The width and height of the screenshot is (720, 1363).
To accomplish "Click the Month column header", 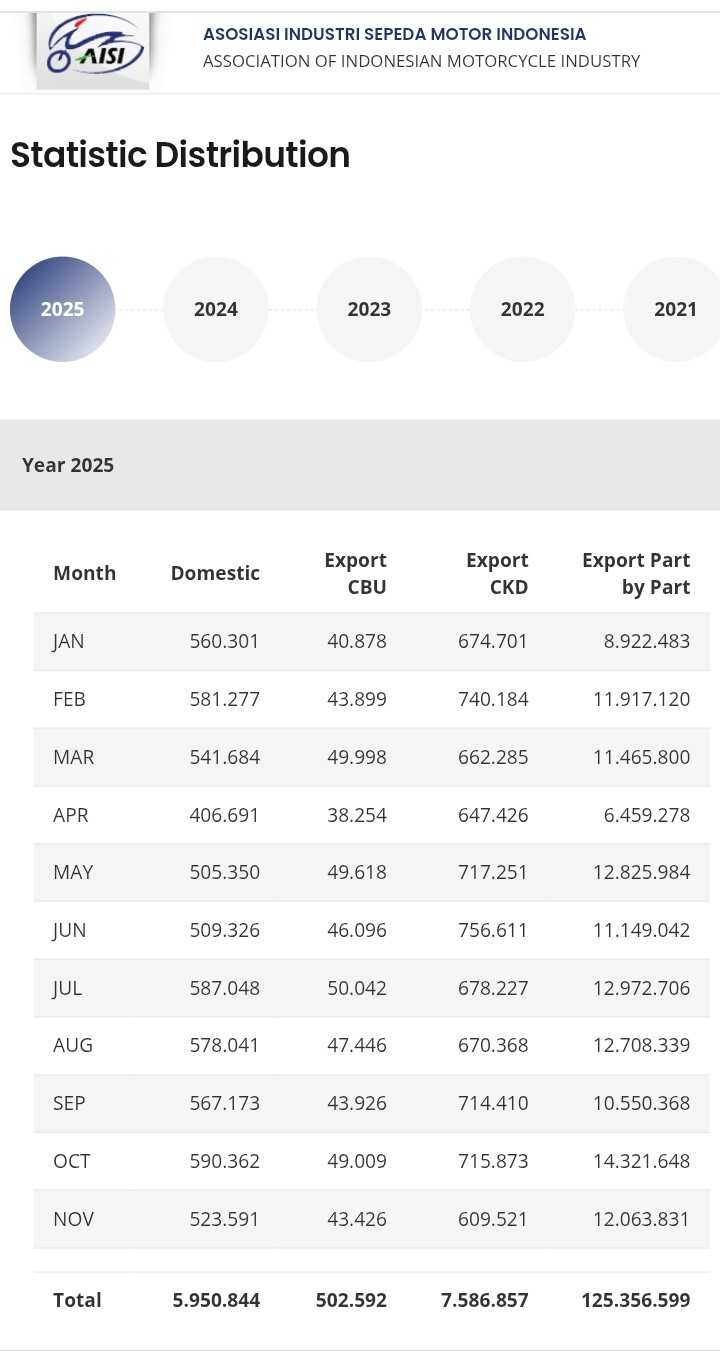I will (84, 573).
